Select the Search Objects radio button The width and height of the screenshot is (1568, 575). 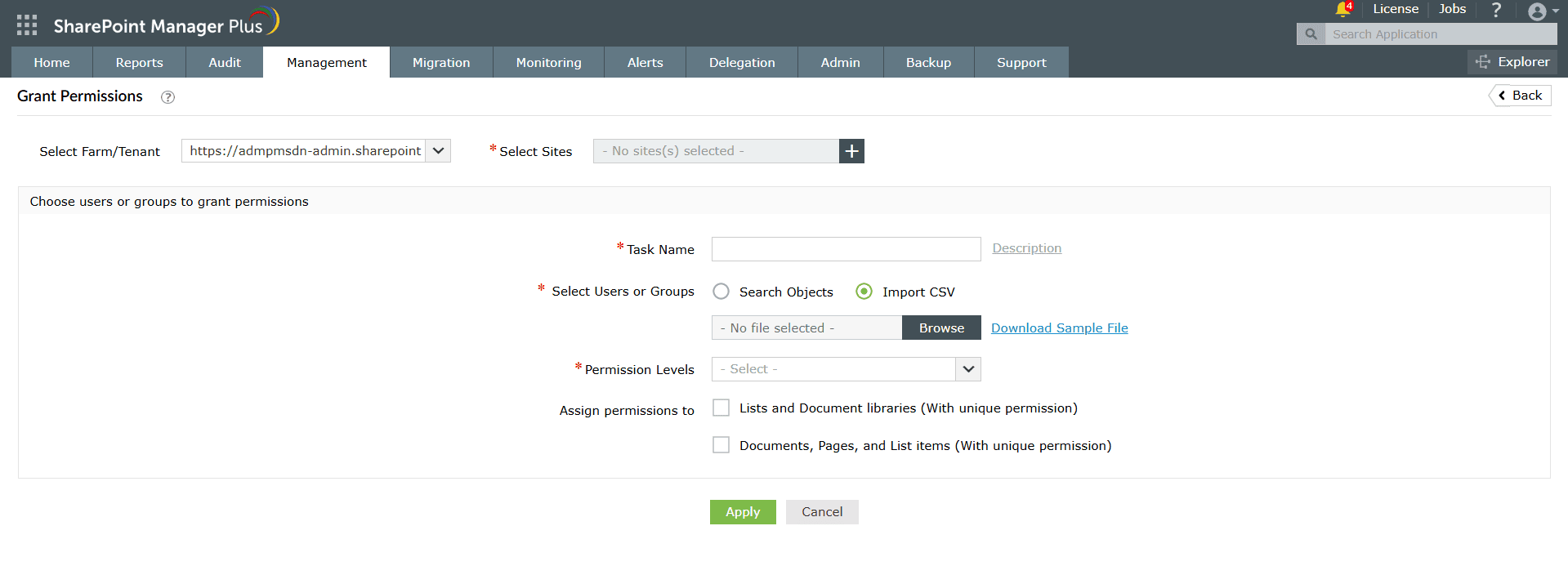click(721, 292)
